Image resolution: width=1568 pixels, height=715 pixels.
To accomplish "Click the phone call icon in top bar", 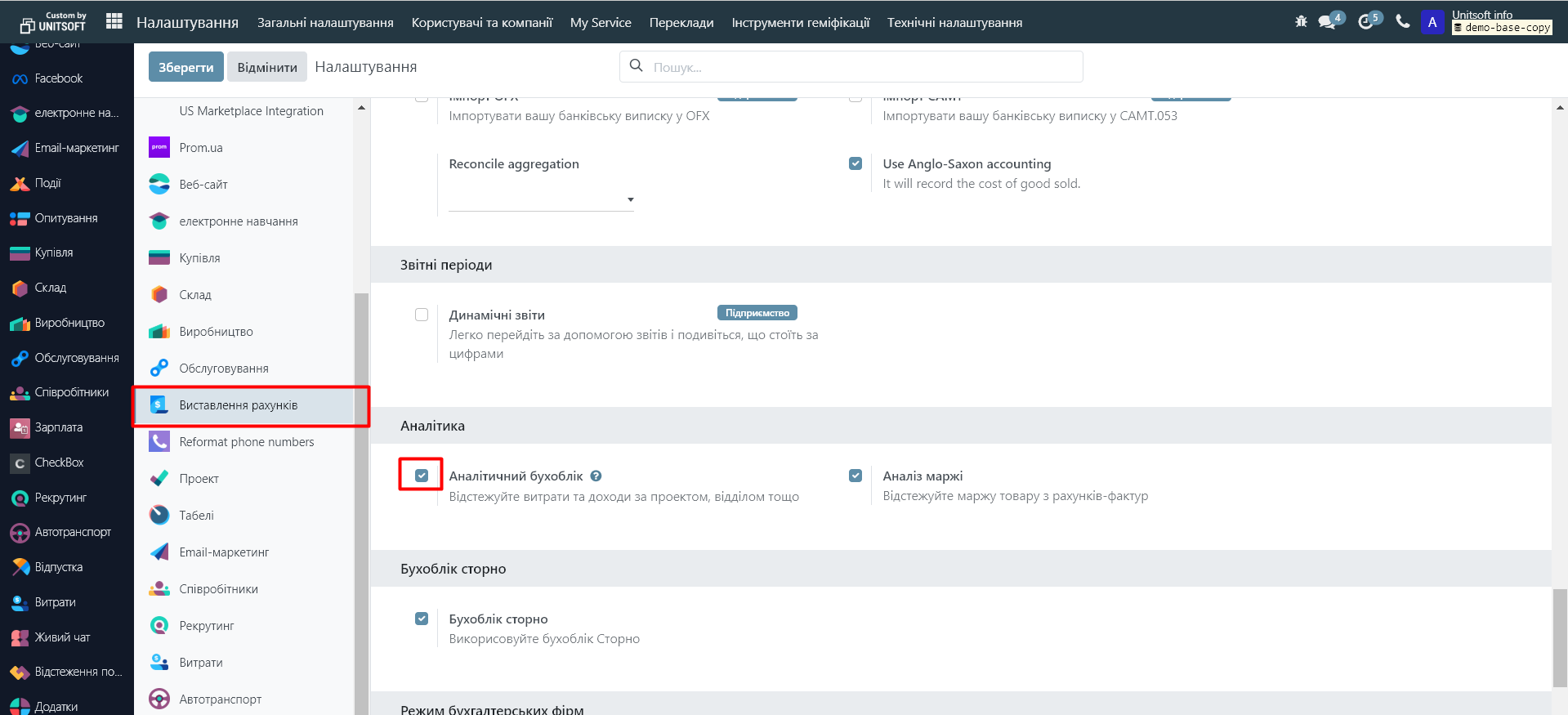I will tap(1403, 21).
